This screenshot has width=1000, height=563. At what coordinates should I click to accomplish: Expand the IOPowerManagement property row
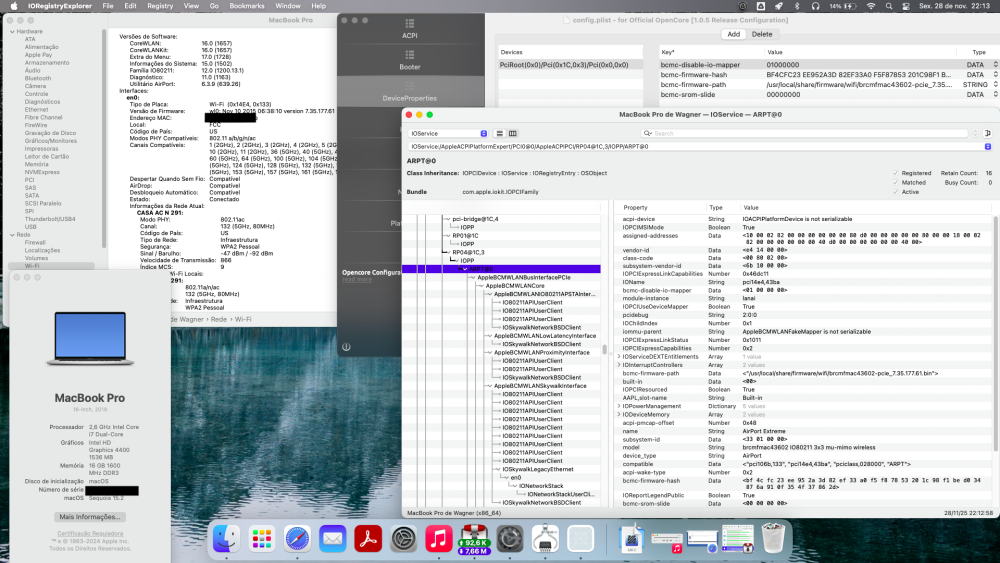(619, 406)
